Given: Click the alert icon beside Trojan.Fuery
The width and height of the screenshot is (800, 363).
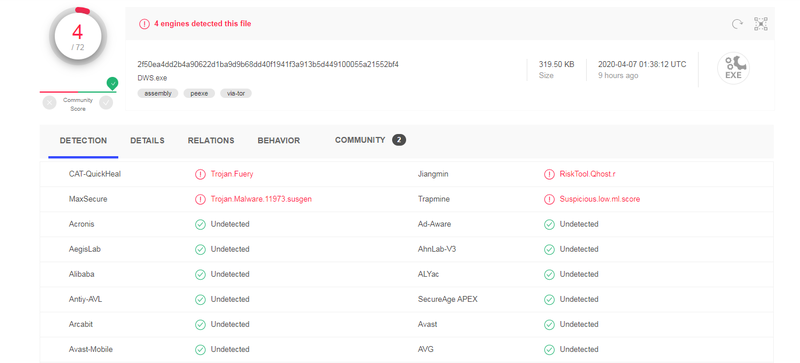Looking at the screenshot, I should (200, 174).
